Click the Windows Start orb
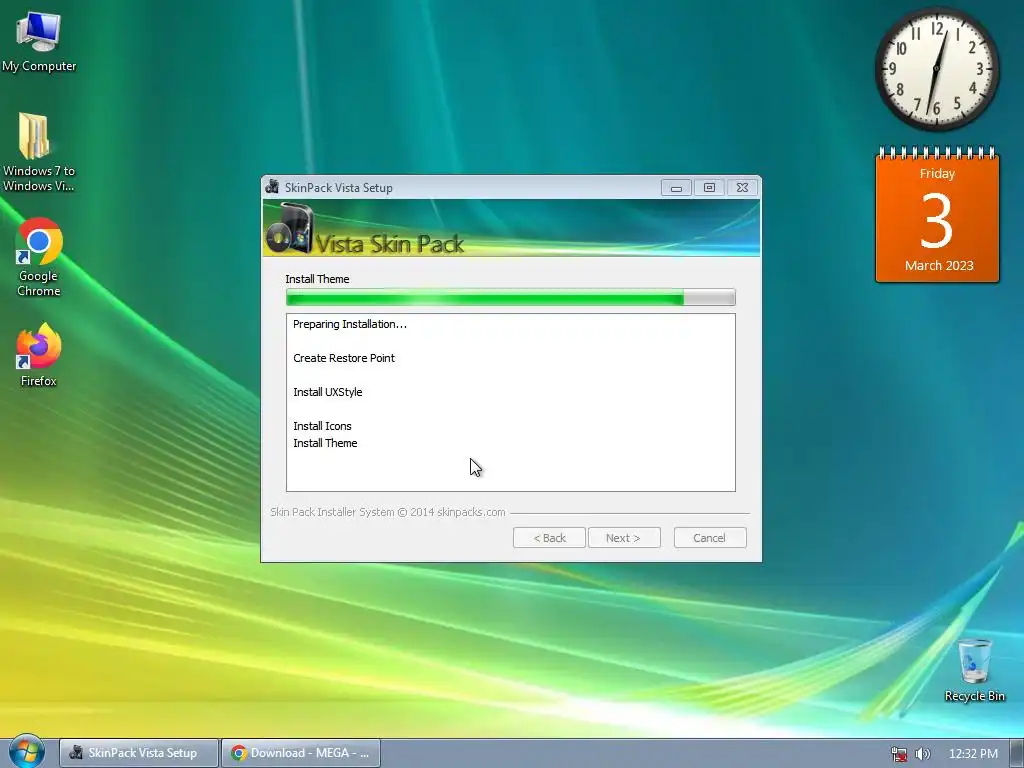 click(26, 752)
